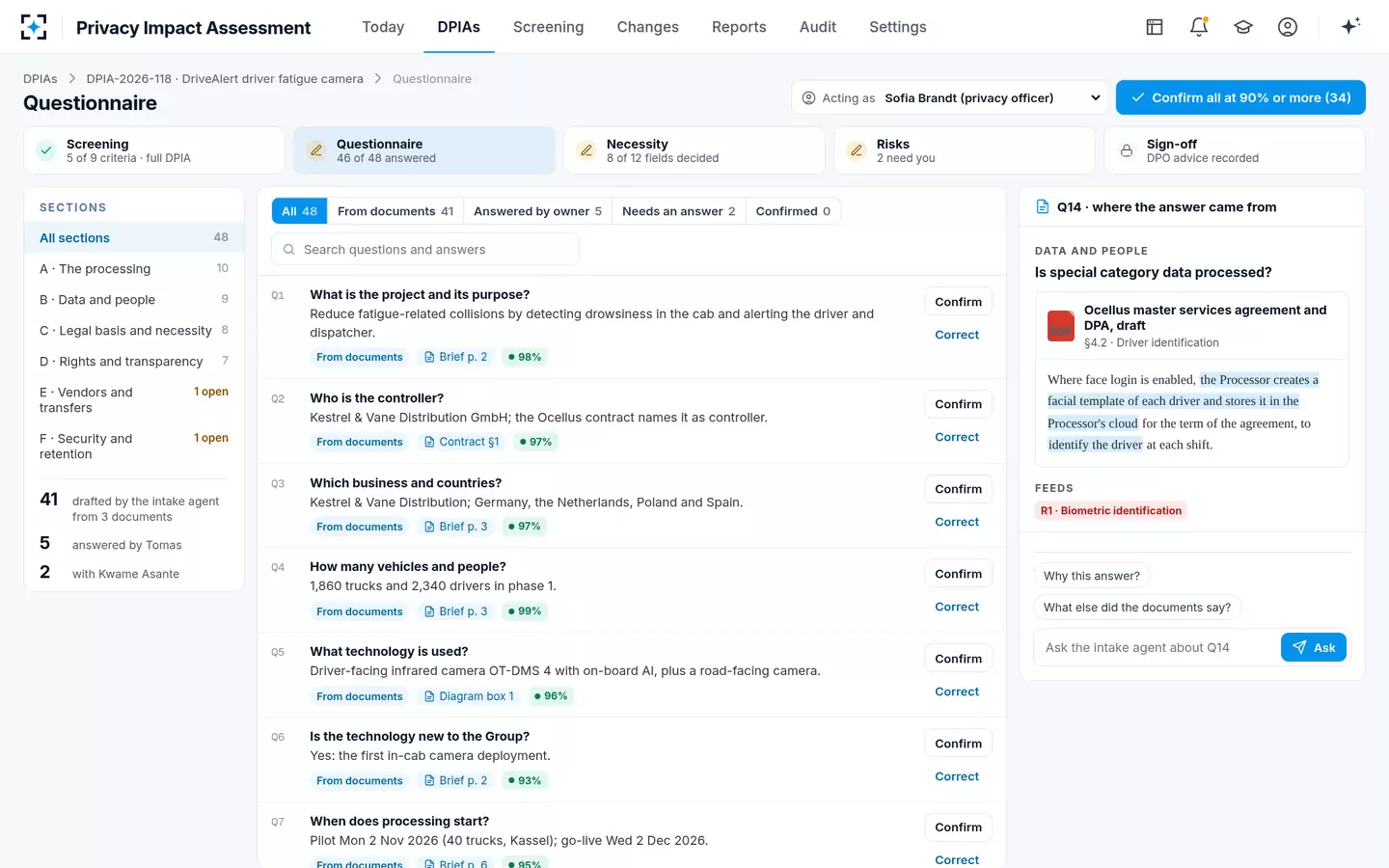Filter to From documents 41
The height and width of the screenshot is (868, 1389).
pyautogui.click(x=395, y=211)
